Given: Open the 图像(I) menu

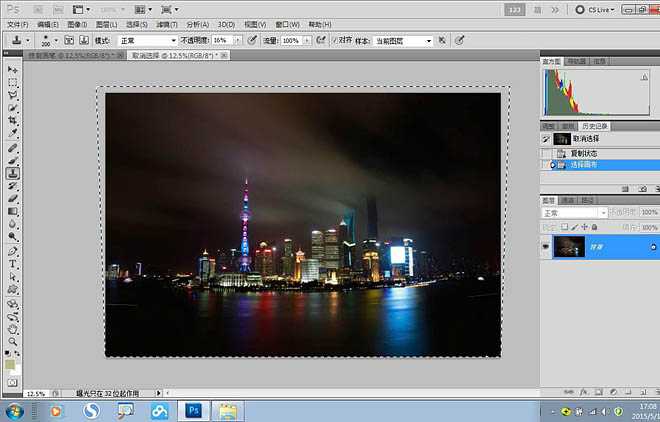Looking at the screenshot, I should pyautogui.click(x=77, y=24).
